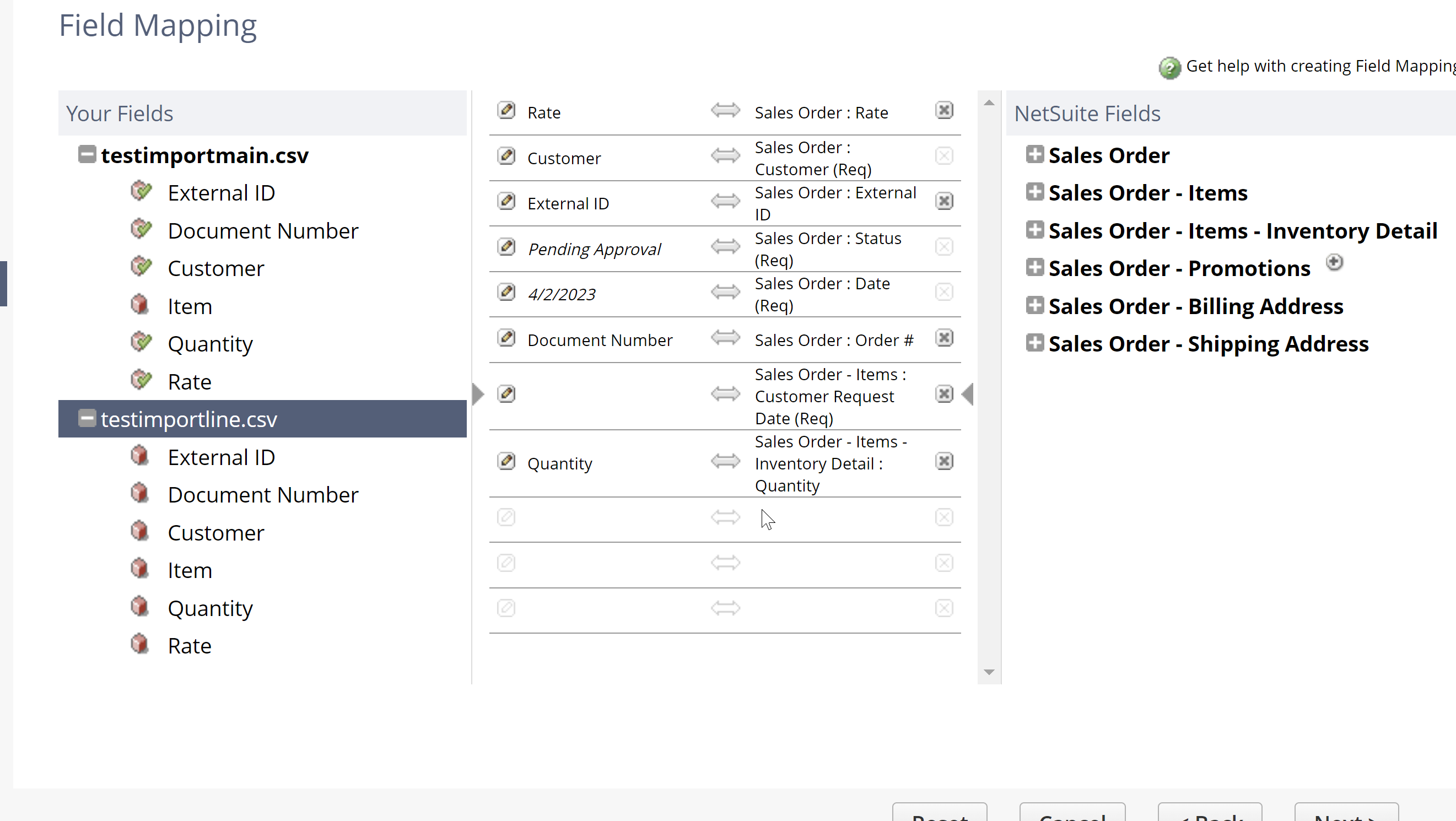Viewport: 1456px width, 821px height.
Task: Expand the Sales Order - Shipping Address node
Action: click(x=1034, y=343)
